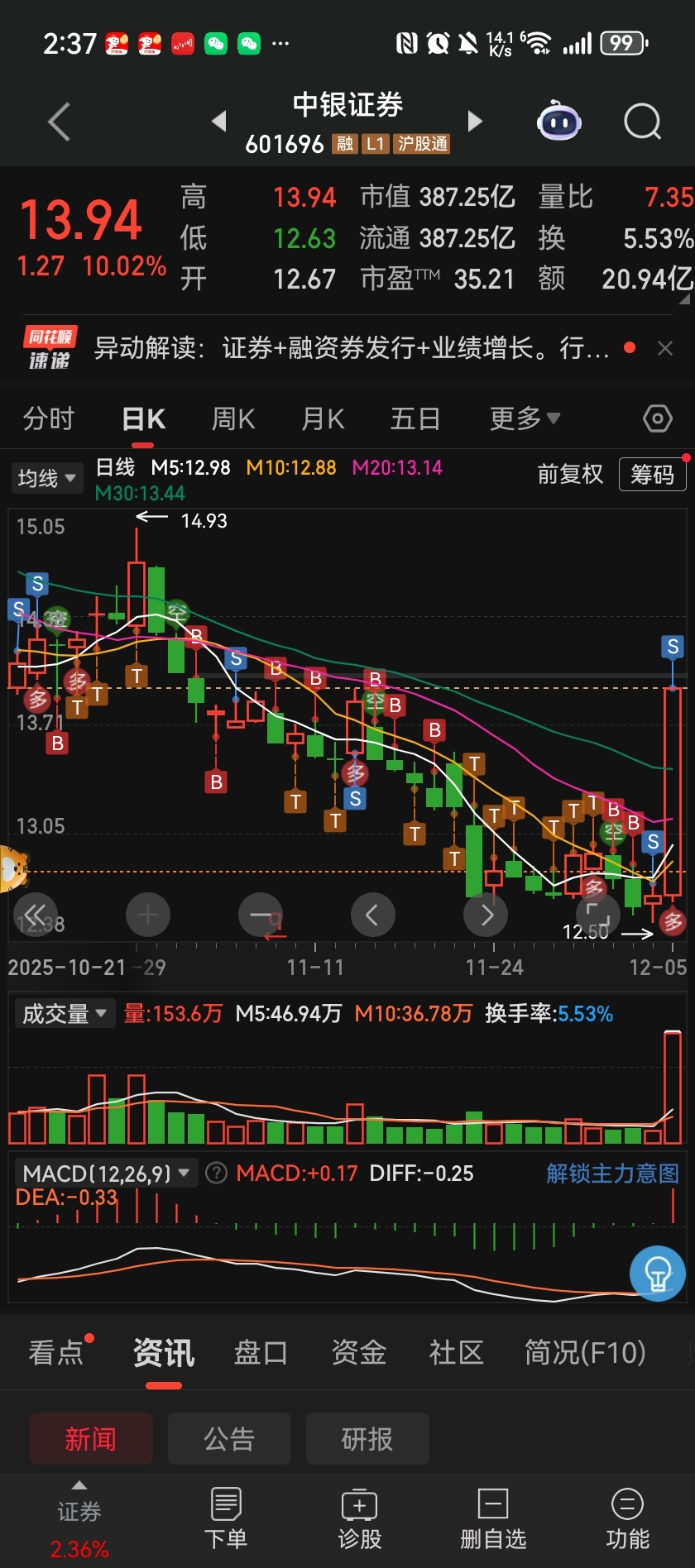Toggle 前复权 price adjustment
The height and width of the screenshot is (1568, 695).
click(x=570, y=474)
